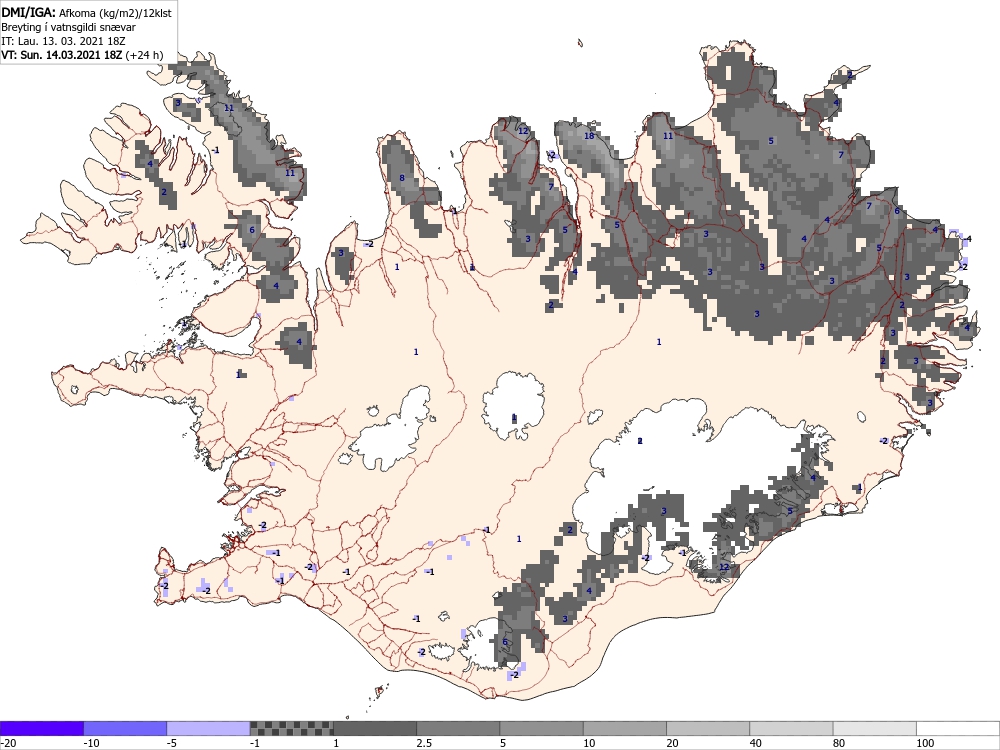The height and width of the screenshot is (750, 1000).
Task: Choose the white legend swatch between 80 and 100
Action: pos(875,728)
